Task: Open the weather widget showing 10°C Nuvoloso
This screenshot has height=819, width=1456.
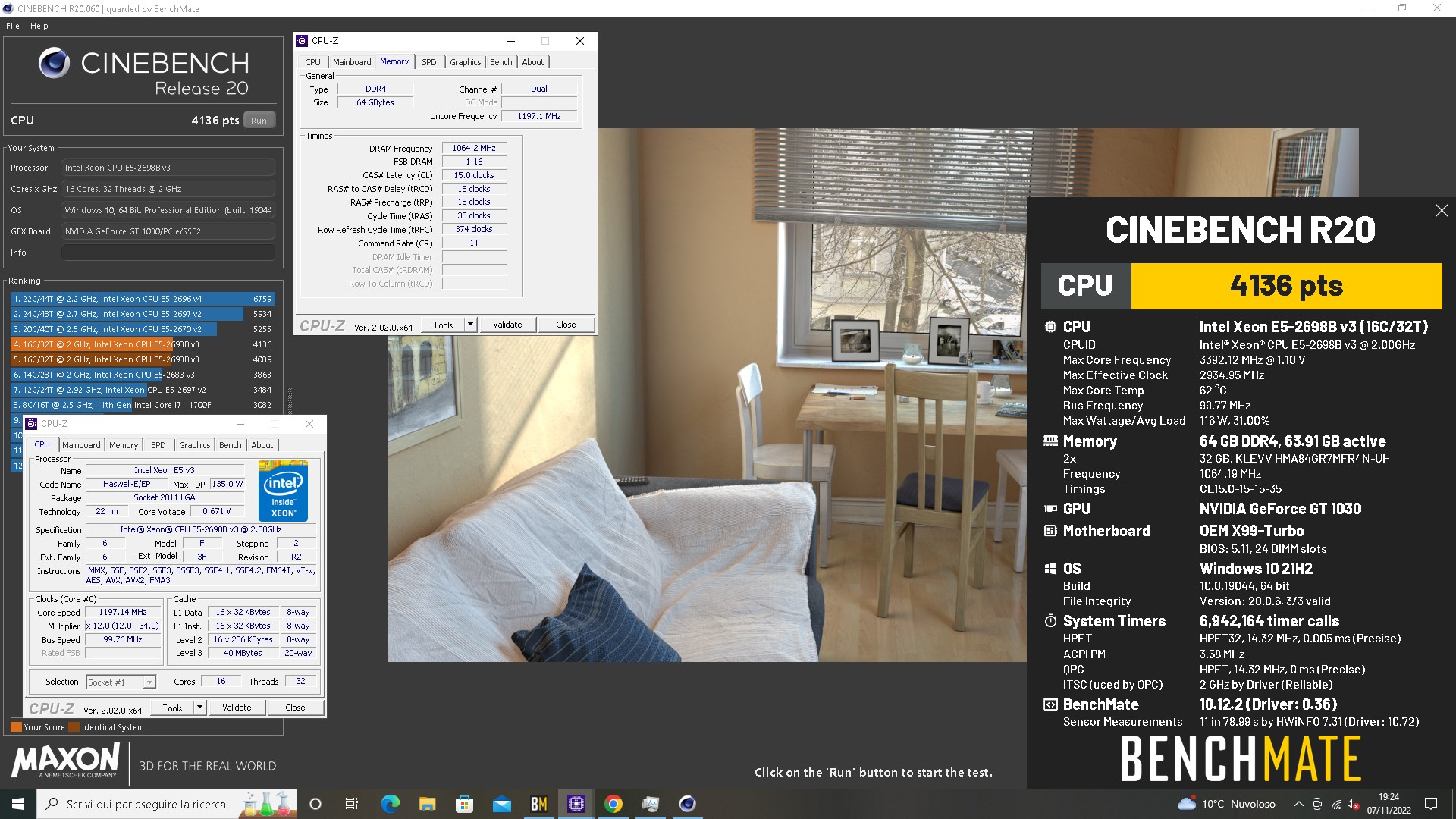Action: [x=1226, y=804]
